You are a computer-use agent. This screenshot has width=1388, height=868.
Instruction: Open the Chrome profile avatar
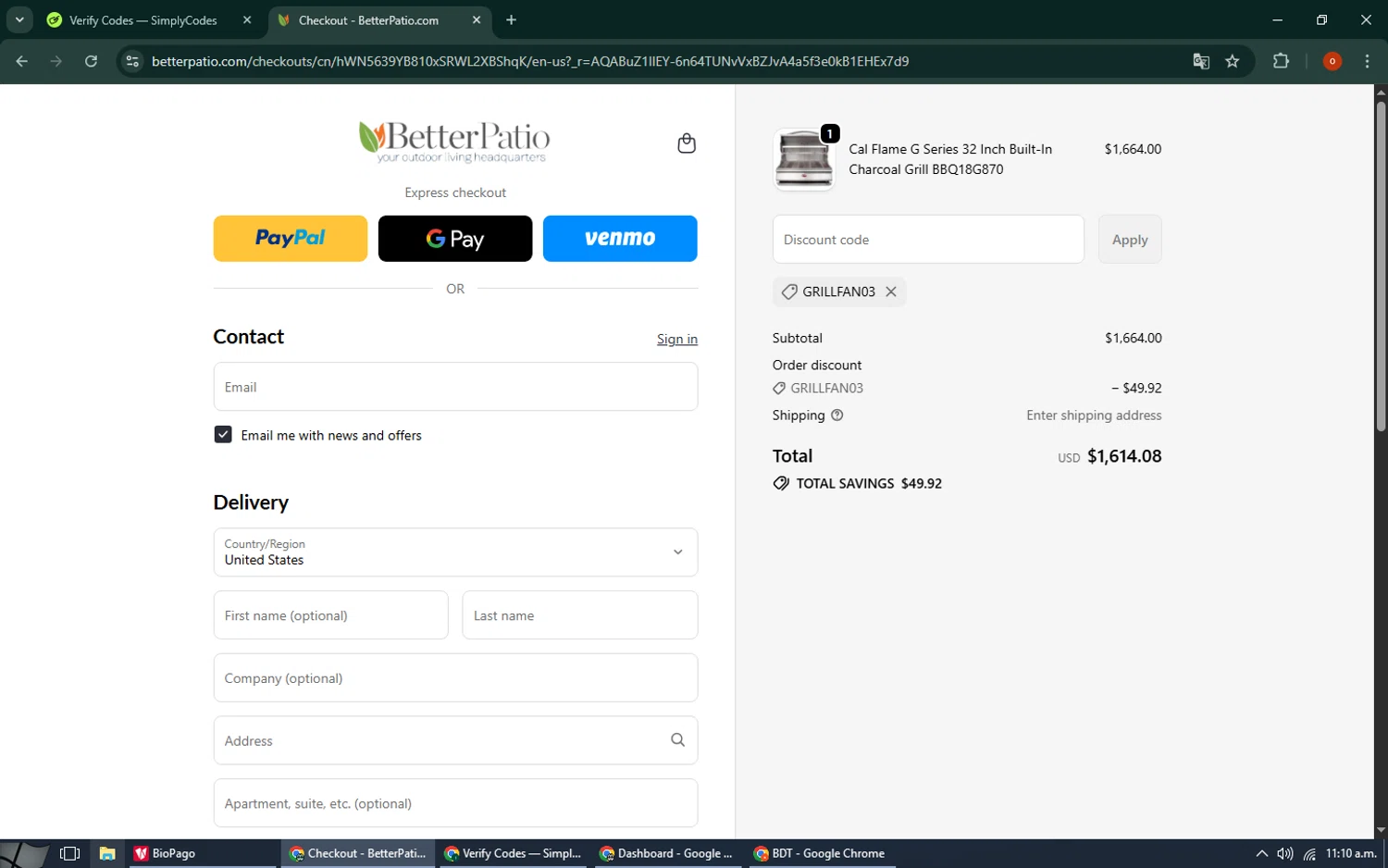[1332, 61]
